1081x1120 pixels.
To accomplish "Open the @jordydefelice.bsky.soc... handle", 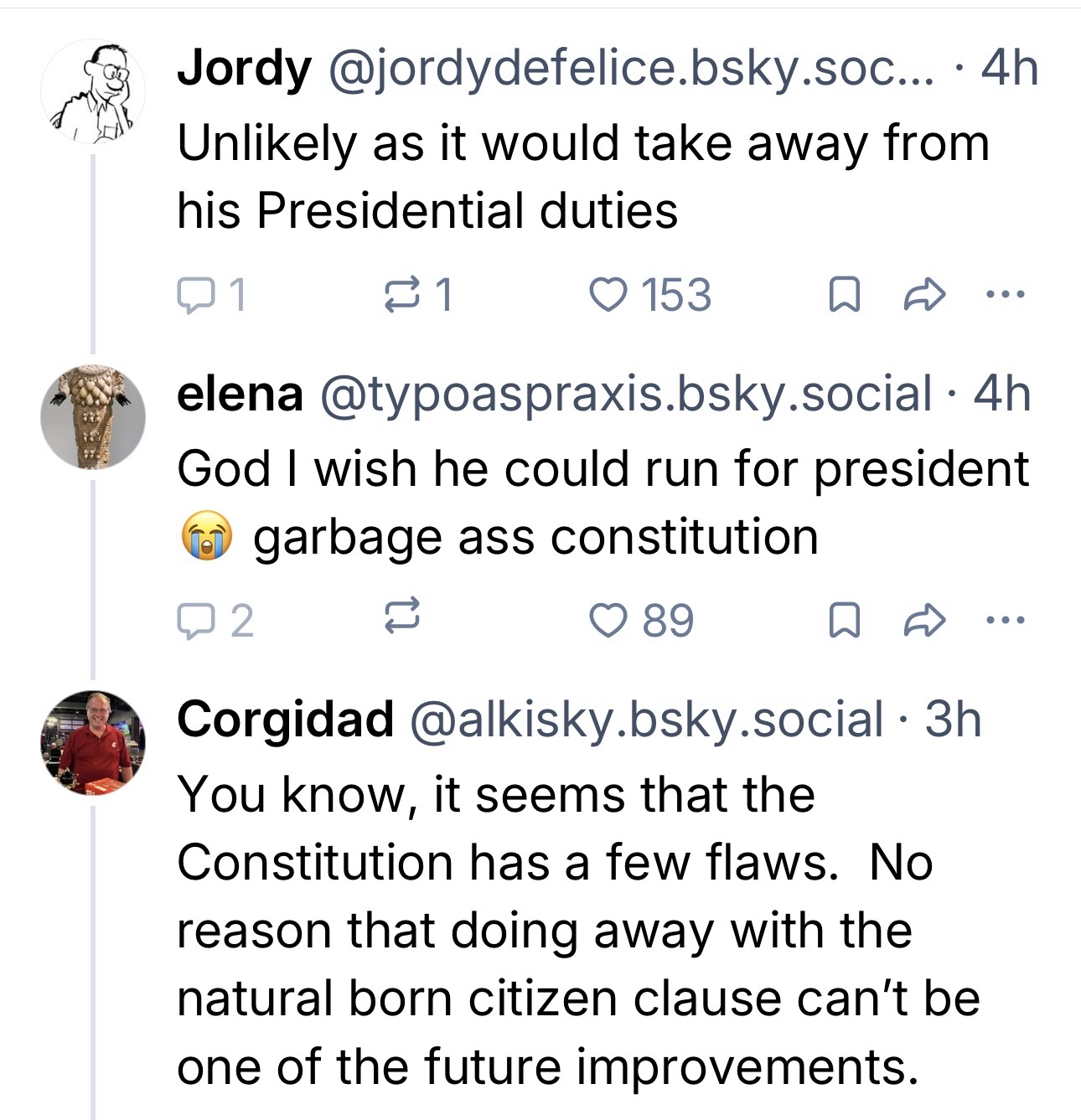I will (x=633, y=69).
